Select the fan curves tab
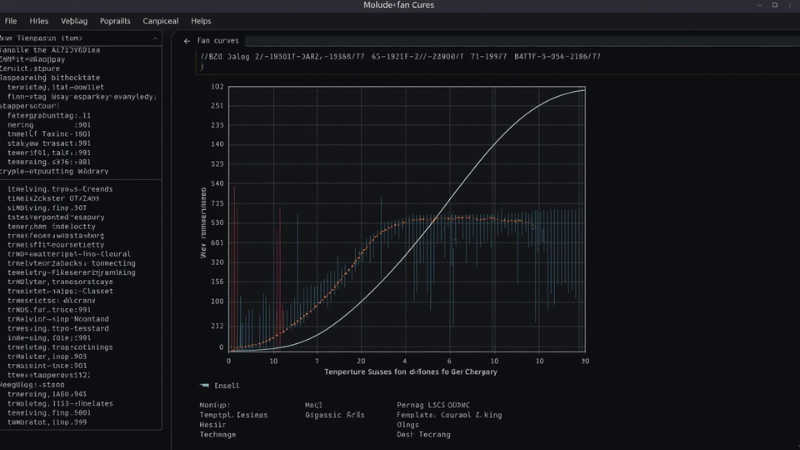Screen dimensions: 800x450 click(217, 40)
